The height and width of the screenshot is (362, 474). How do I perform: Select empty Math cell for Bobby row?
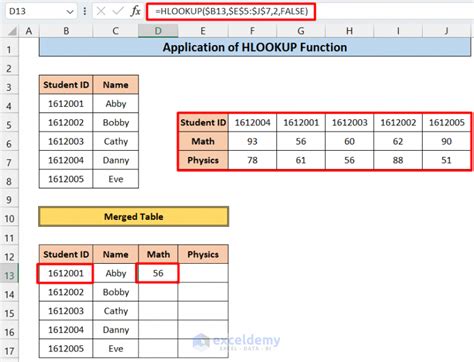[x=158, y=292]
